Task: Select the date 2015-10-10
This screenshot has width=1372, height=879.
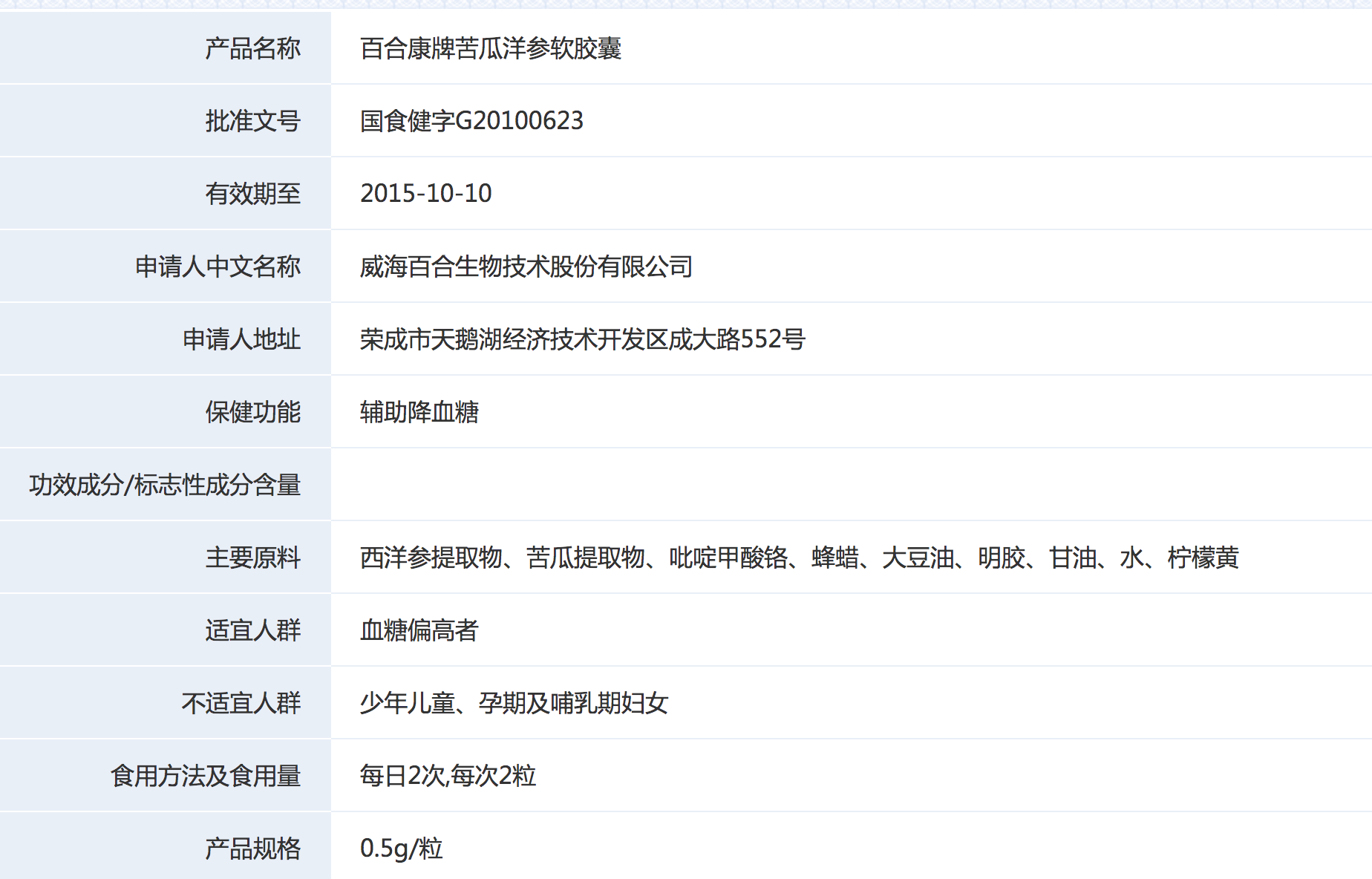Action: click(426, 194)
